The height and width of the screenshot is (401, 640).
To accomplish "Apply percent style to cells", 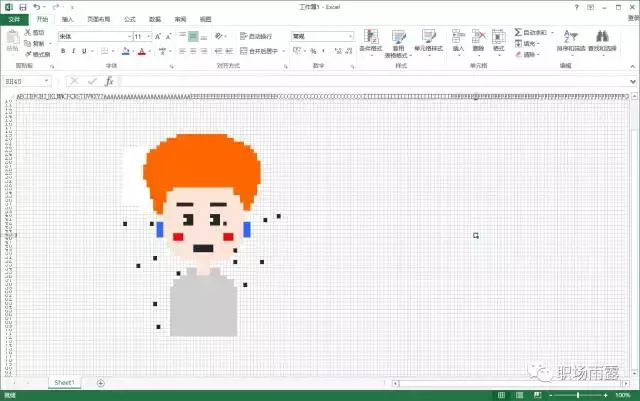I will click(313, 51).
